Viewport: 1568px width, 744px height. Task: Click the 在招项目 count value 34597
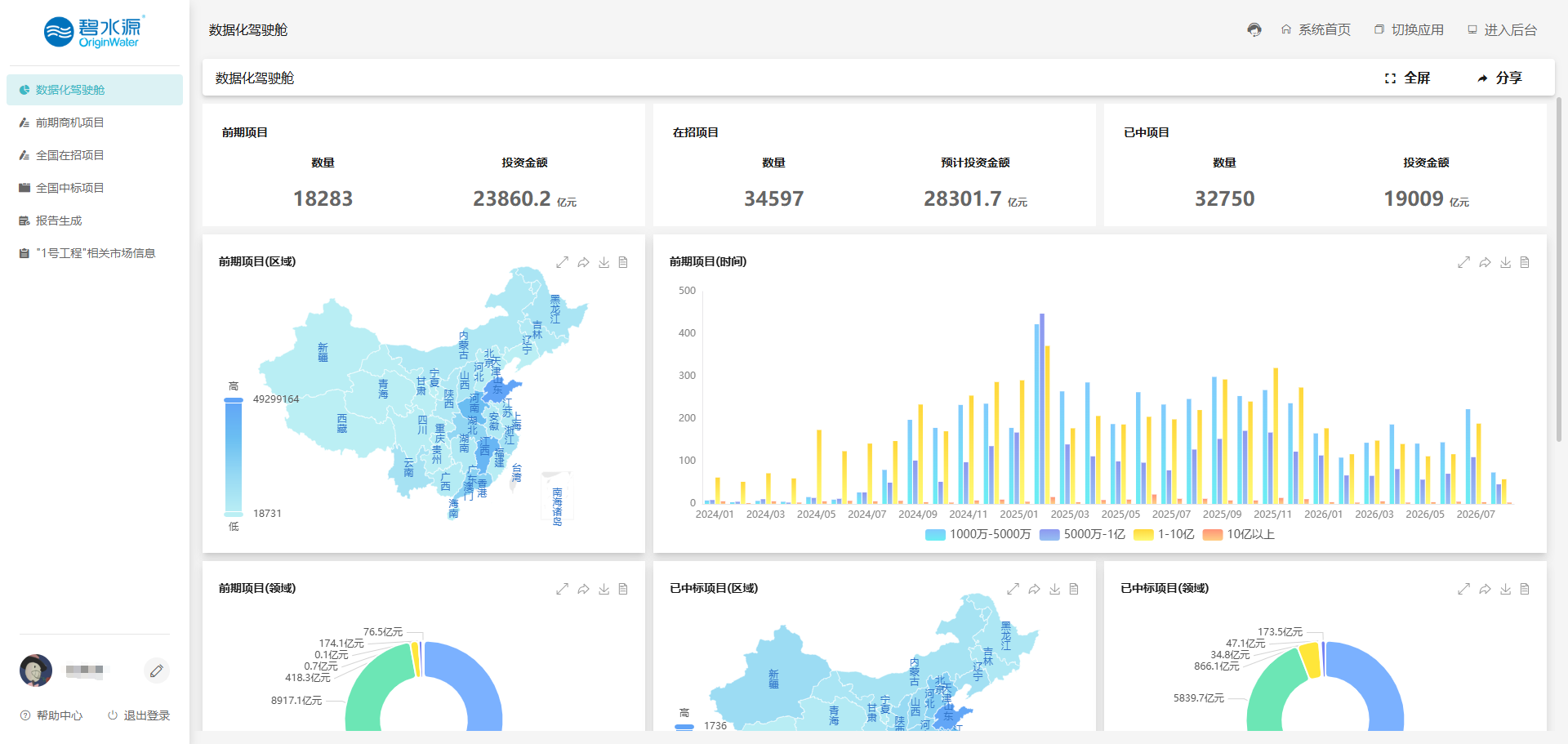(773, 198)
